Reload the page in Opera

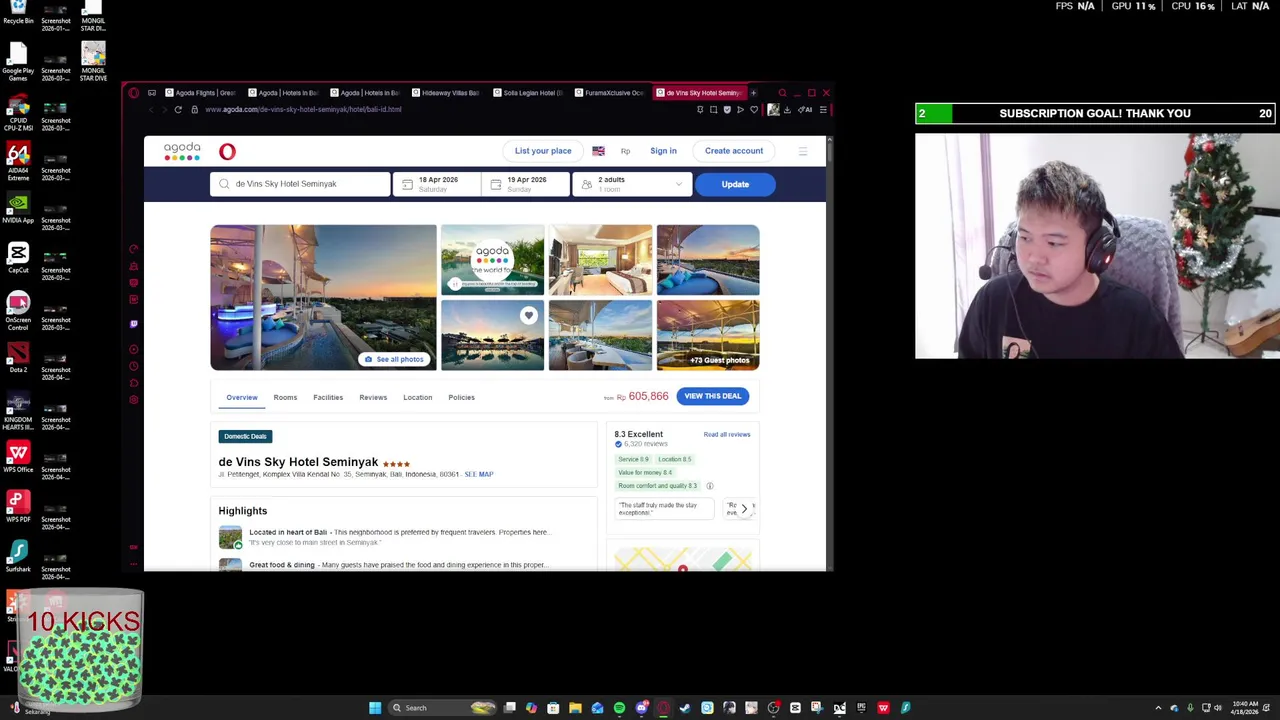[x=178, y=109]
